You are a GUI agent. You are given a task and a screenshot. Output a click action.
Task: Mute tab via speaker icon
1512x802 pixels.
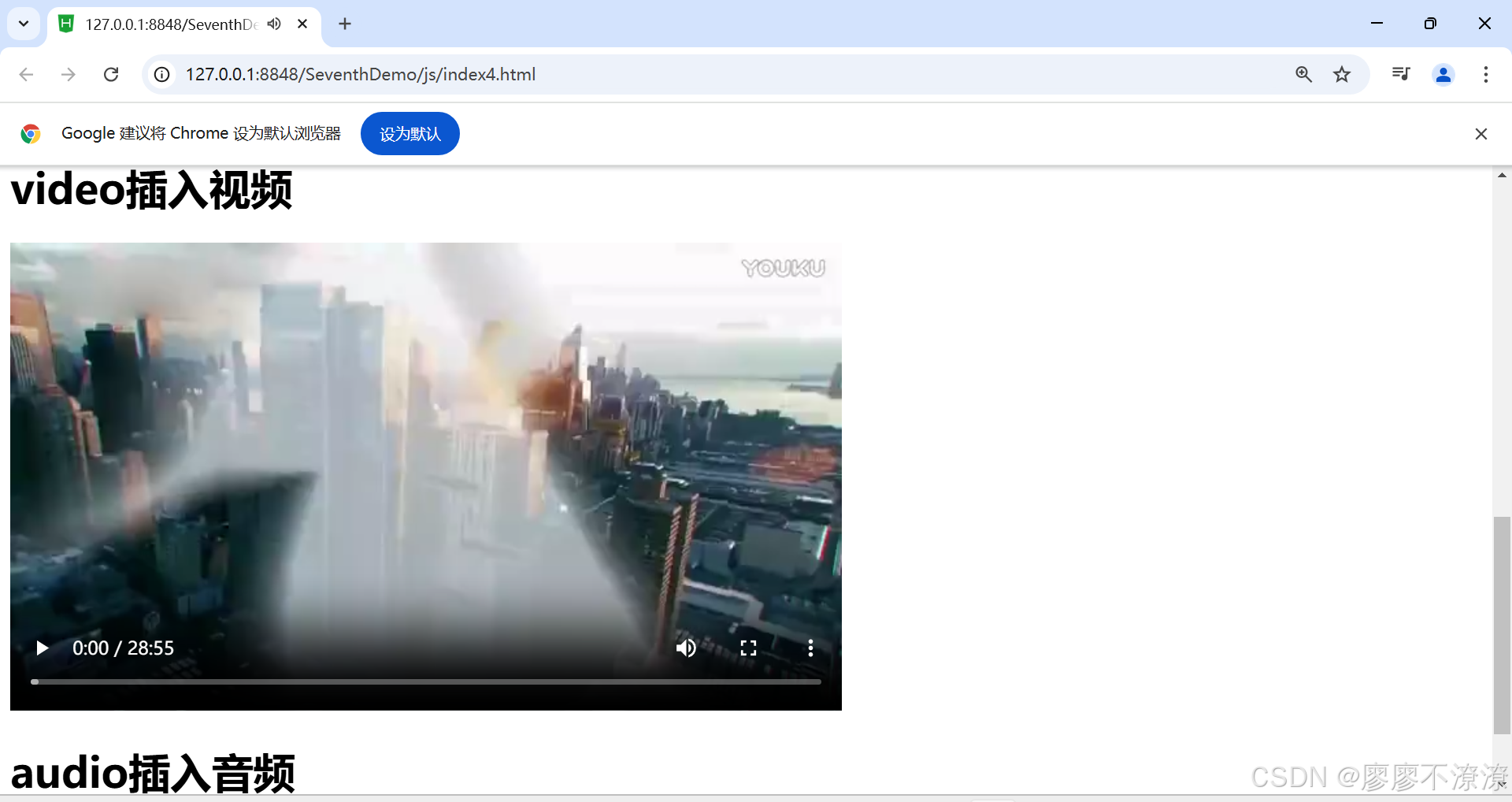274,24
